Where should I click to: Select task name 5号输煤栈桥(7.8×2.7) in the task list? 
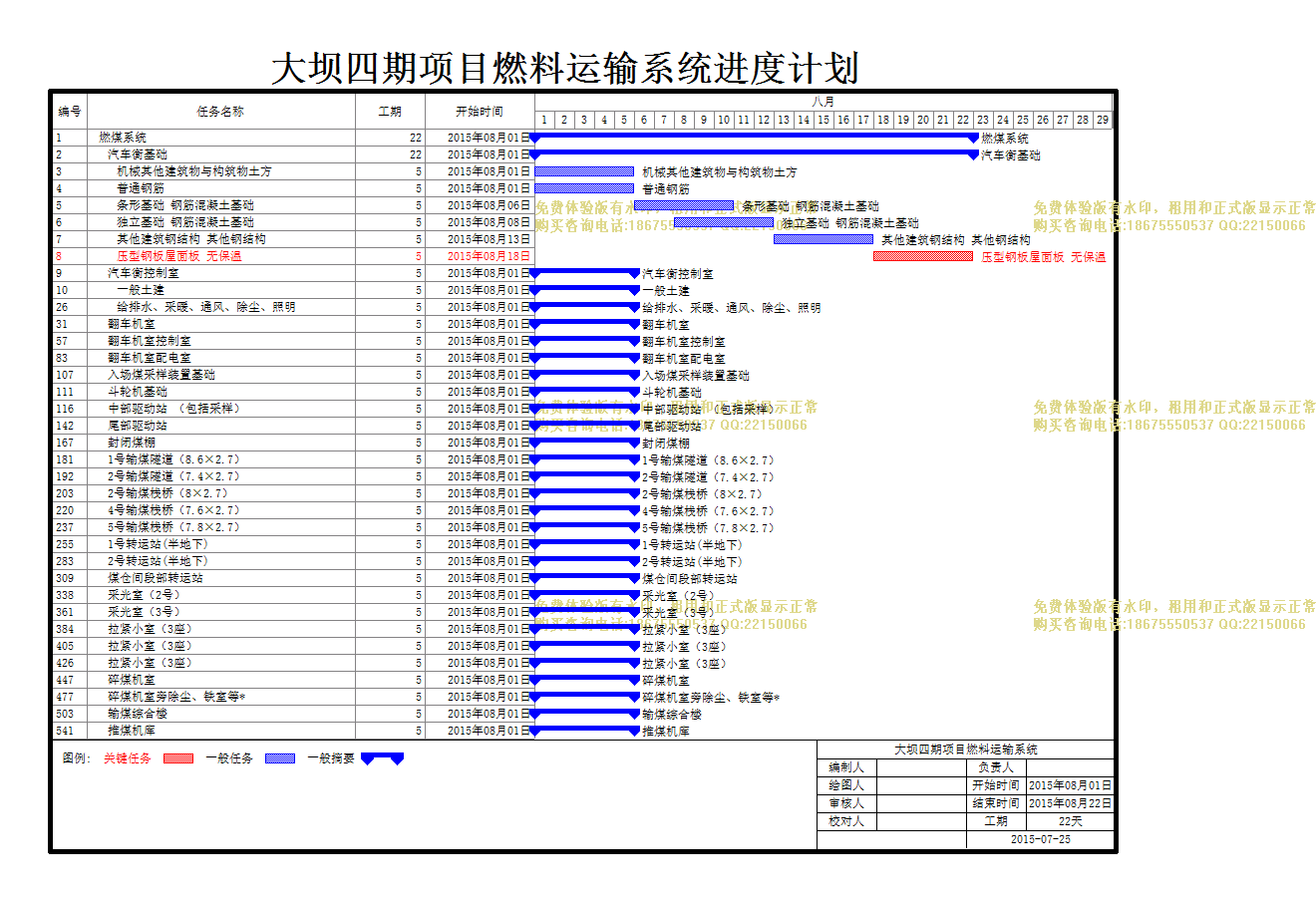click(x=174, y=527)
